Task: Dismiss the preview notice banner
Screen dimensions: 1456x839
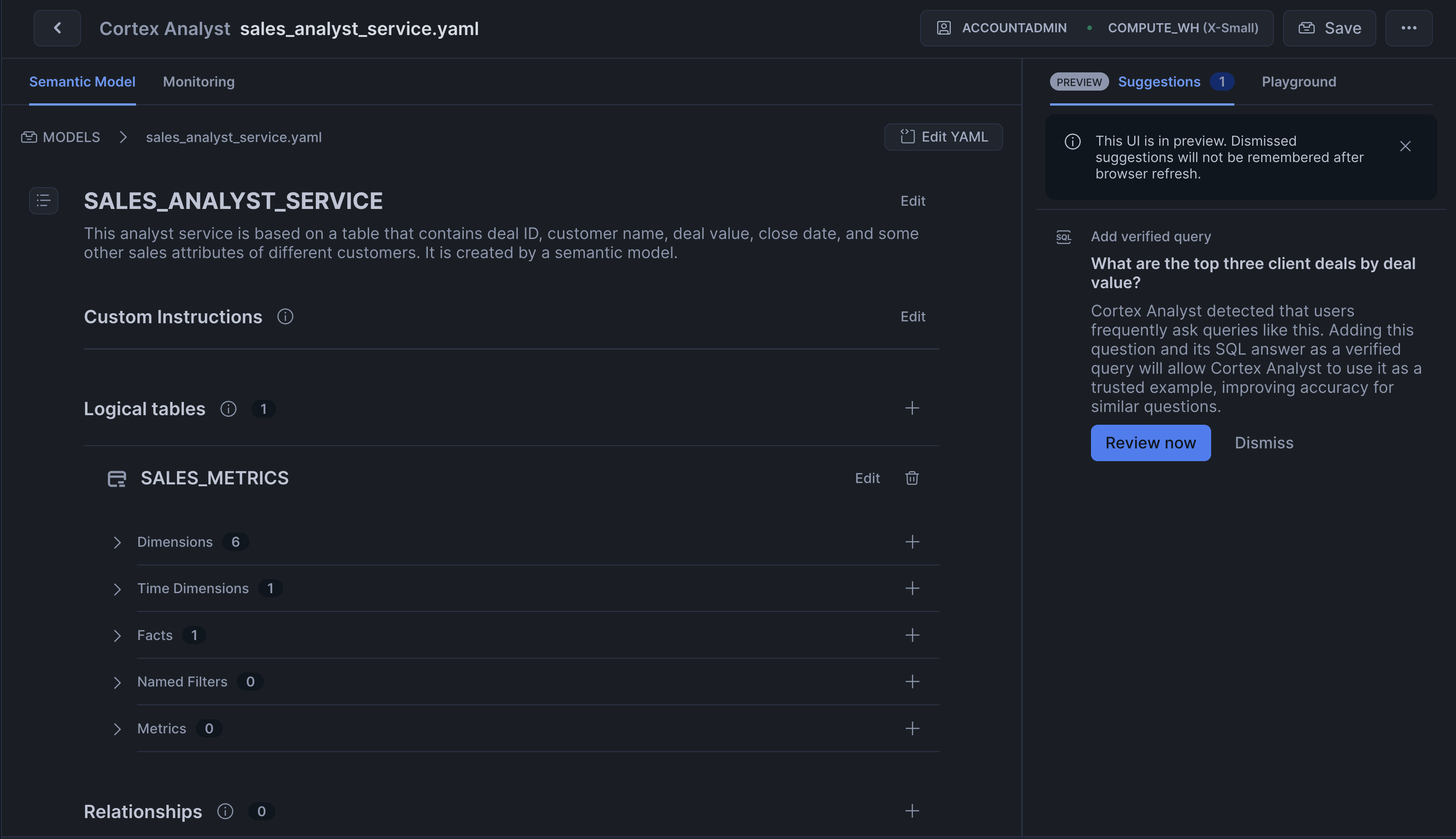Action: click(1405, 147)
